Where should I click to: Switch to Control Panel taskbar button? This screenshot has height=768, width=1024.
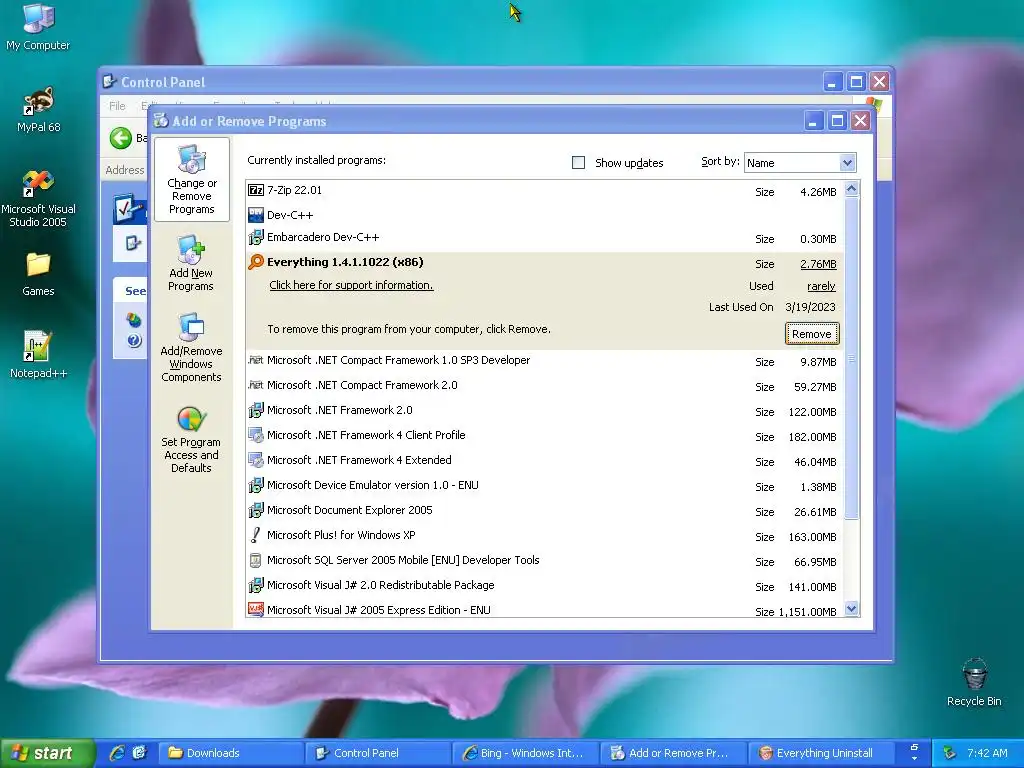click(x=379, y=753)
